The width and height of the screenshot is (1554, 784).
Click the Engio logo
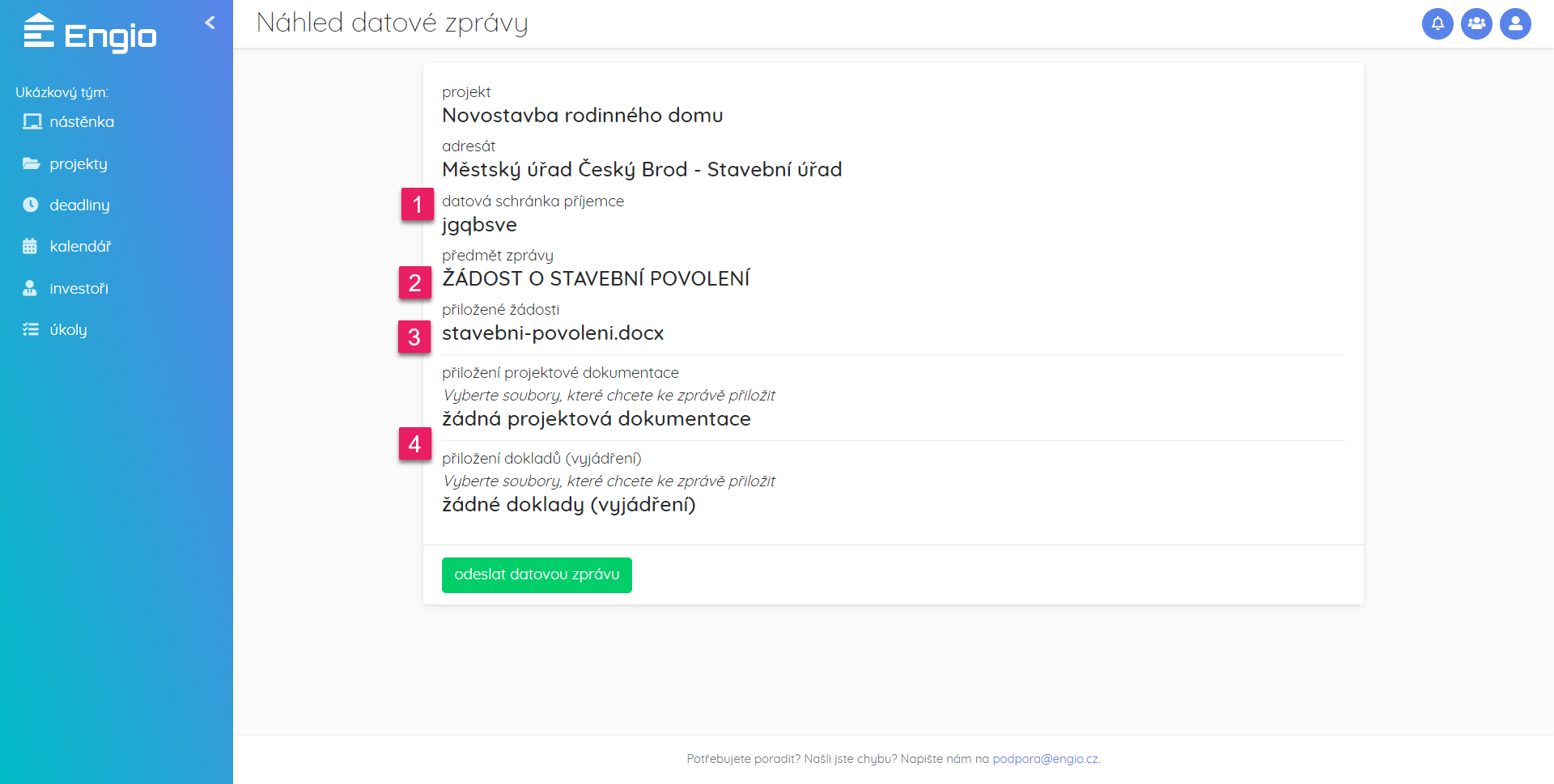90,34
